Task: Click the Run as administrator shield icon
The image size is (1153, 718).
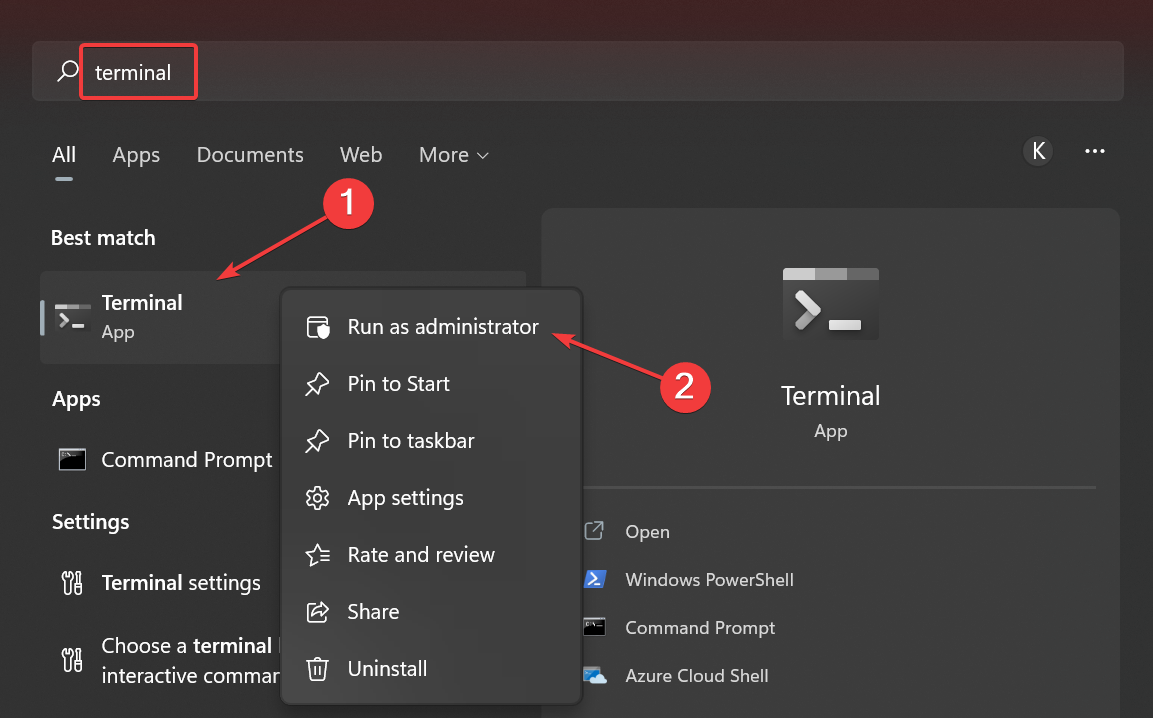Action: [x=318, y=327]
